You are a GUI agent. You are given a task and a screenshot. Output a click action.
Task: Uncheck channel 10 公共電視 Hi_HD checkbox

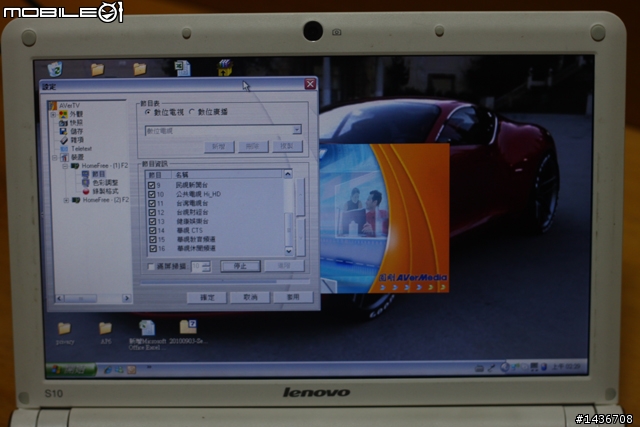pos(152,194)
